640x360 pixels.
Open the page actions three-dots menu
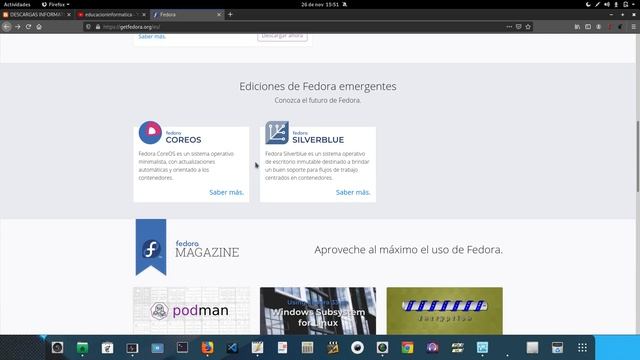(509, 27)
